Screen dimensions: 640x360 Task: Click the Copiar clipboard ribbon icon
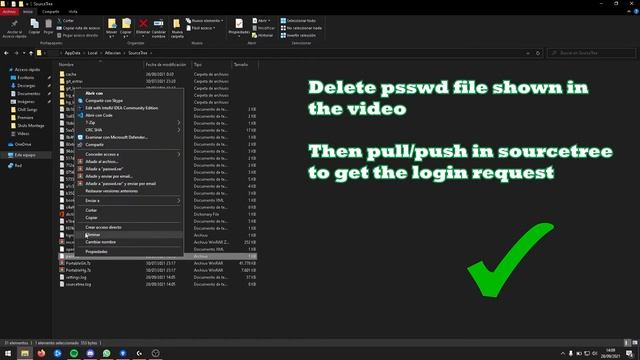point(34,24)
